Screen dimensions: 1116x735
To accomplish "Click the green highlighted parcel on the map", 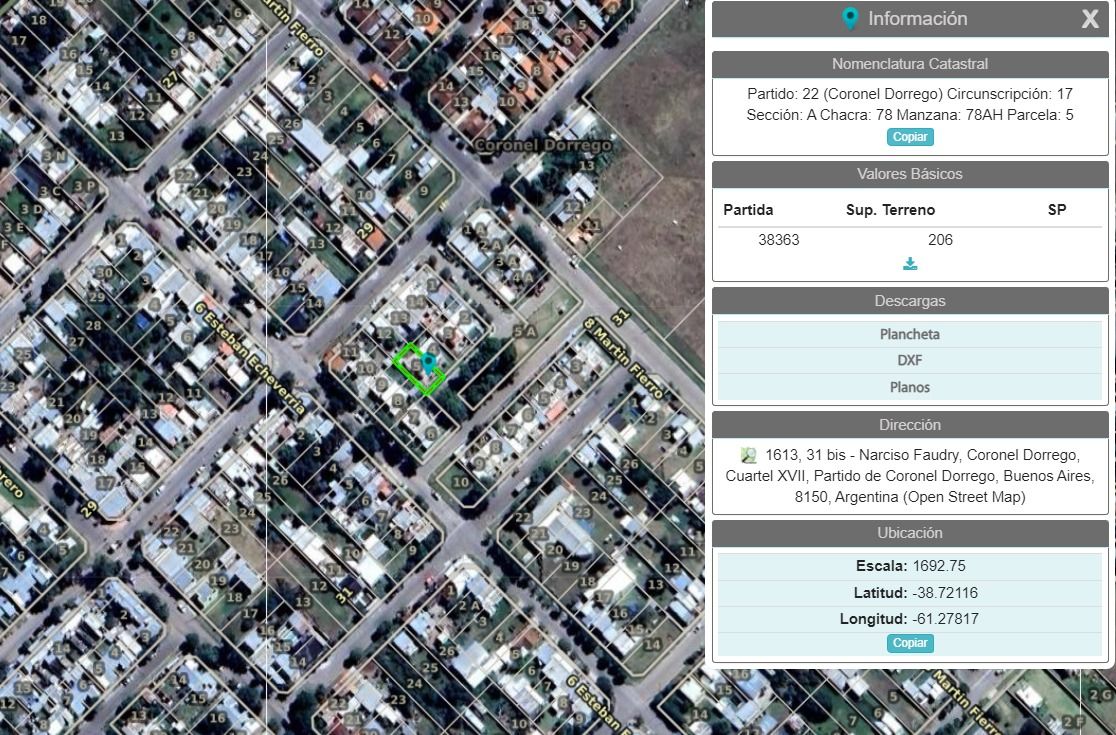I will (x=419, y=369).
